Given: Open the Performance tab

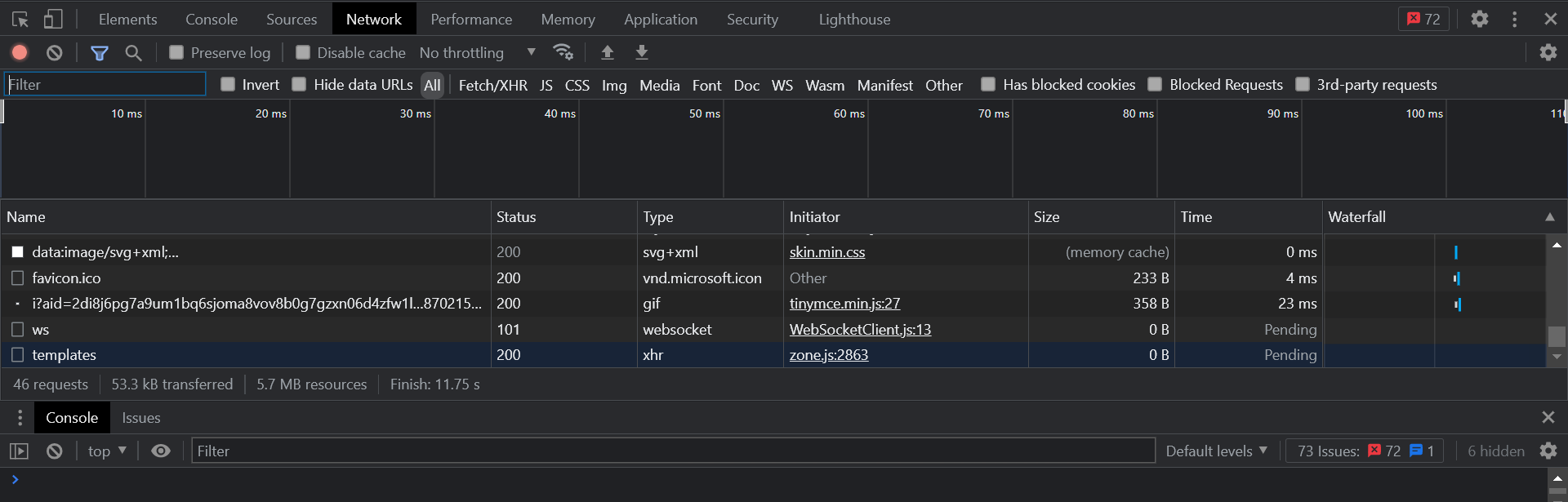Looking at the screenshot, I should [471, 19].
